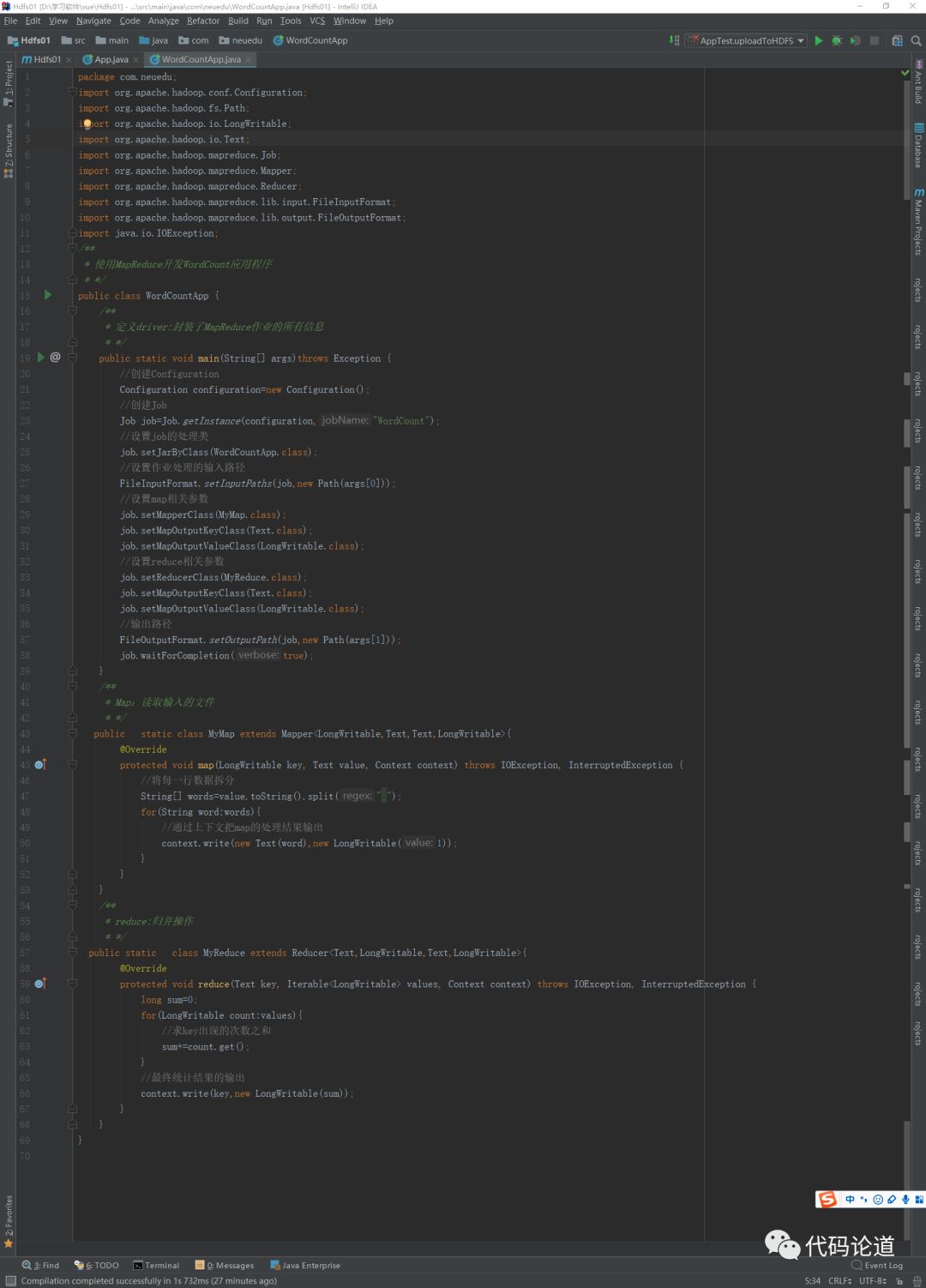This screenshot has height=1288, width=926.
Task: Click the Stop process square button
Action: 874,40
